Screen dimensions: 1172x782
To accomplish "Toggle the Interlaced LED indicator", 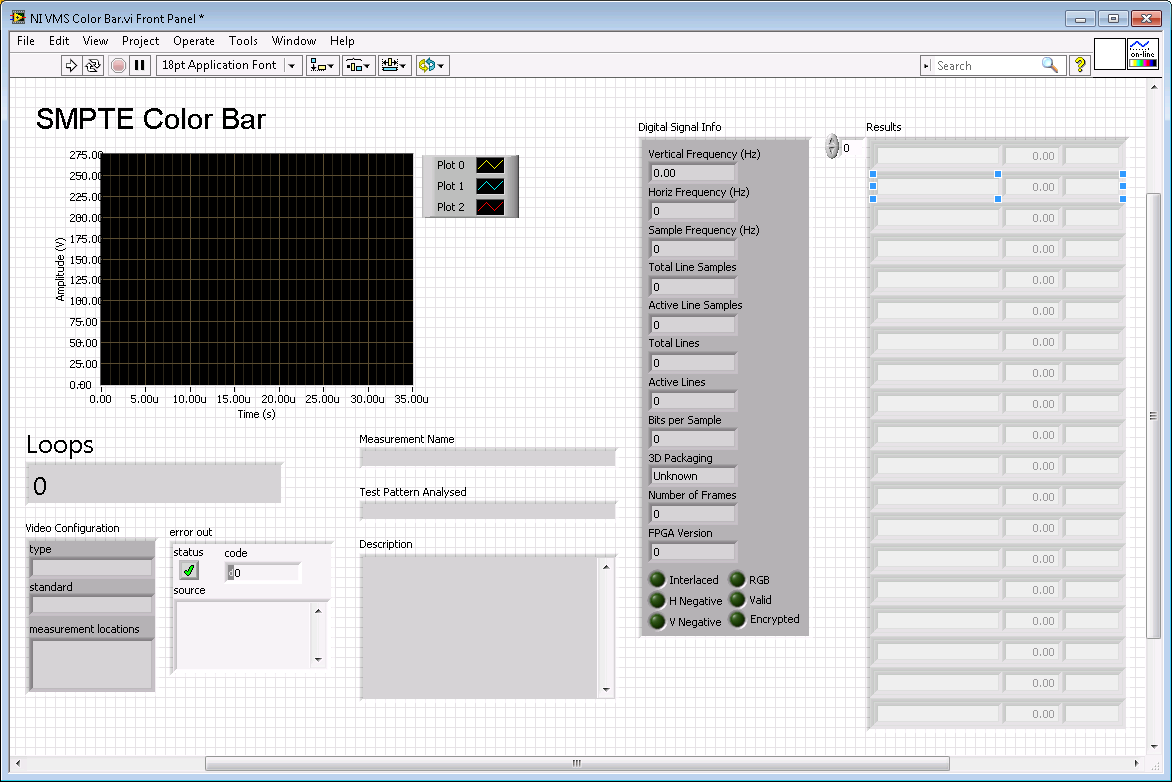I will point(657,580).
